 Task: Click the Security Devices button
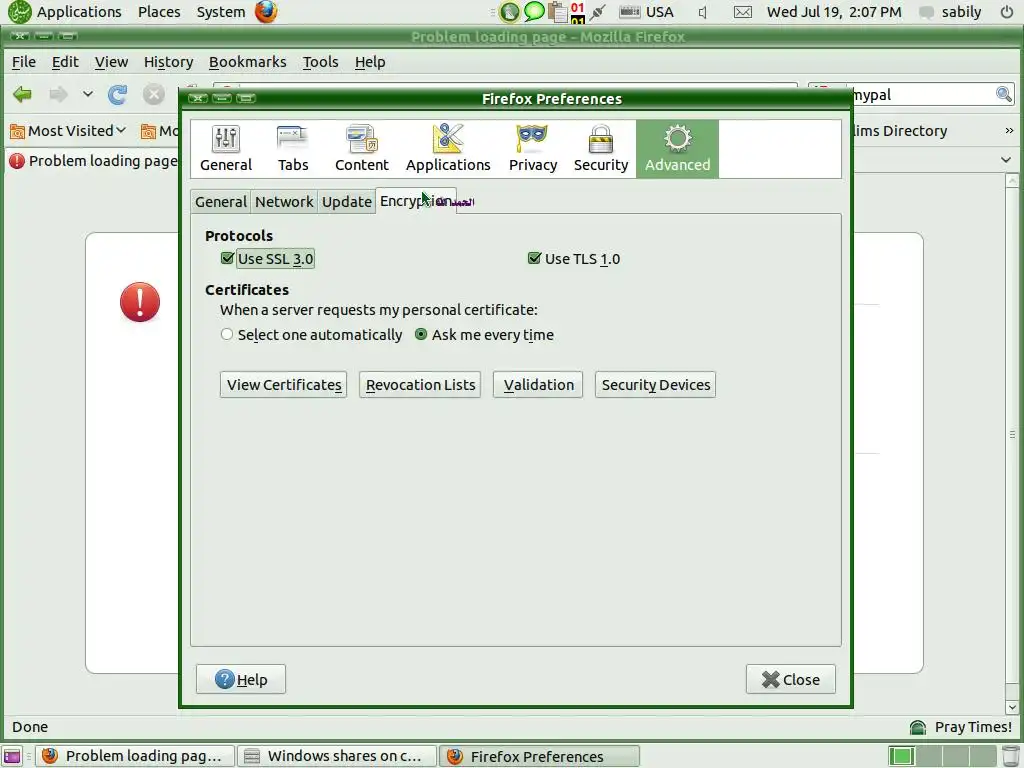click(x=656, y=385)
